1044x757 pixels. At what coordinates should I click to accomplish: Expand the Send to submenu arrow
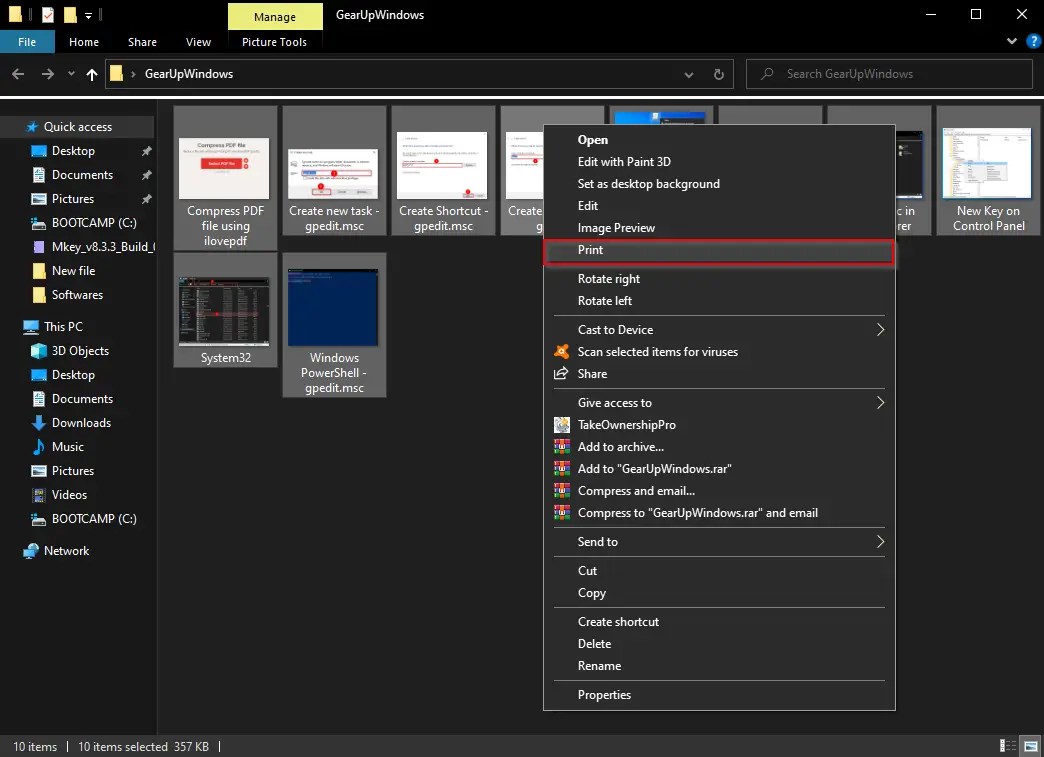point(880,542)
